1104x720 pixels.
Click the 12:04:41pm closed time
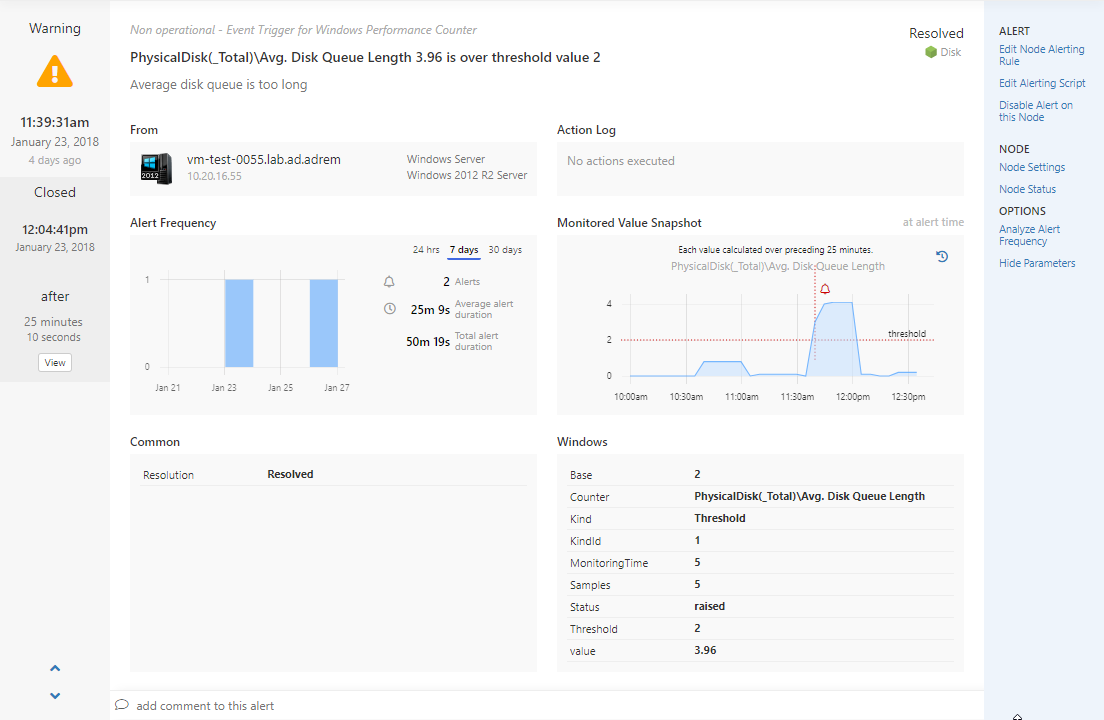(55, 229)
